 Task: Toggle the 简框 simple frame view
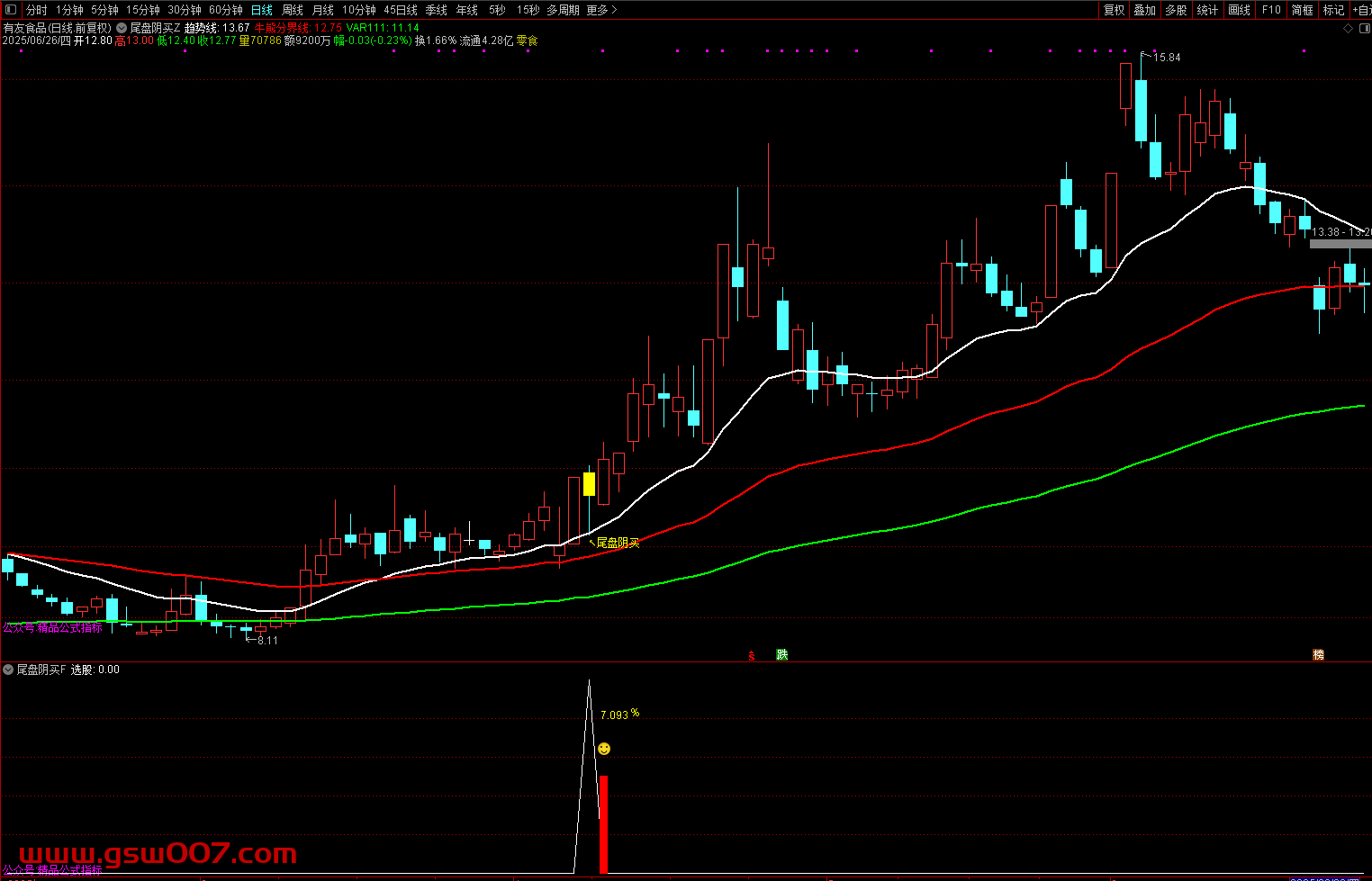click(x=1302, y=10)
